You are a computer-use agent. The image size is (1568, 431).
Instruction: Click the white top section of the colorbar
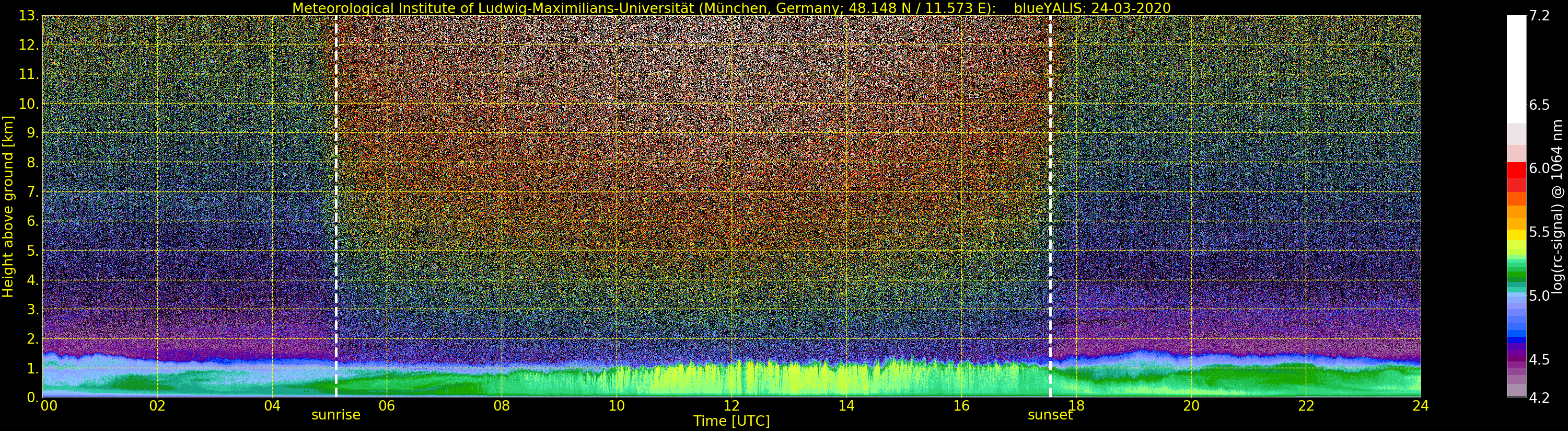point(1516,70)
